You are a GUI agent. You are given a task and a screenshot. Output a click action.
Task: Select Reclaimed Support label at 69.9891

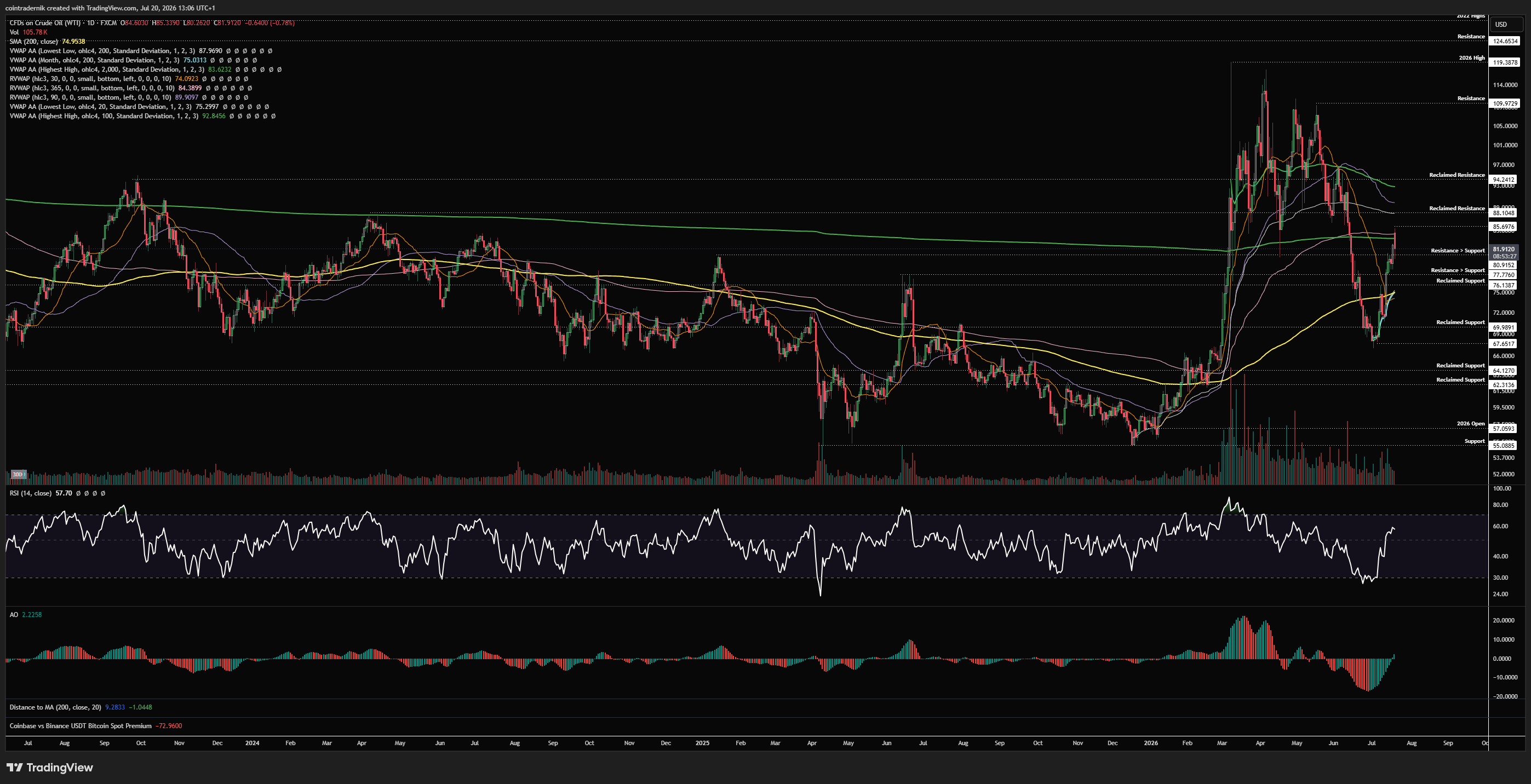coord(1460,322)
